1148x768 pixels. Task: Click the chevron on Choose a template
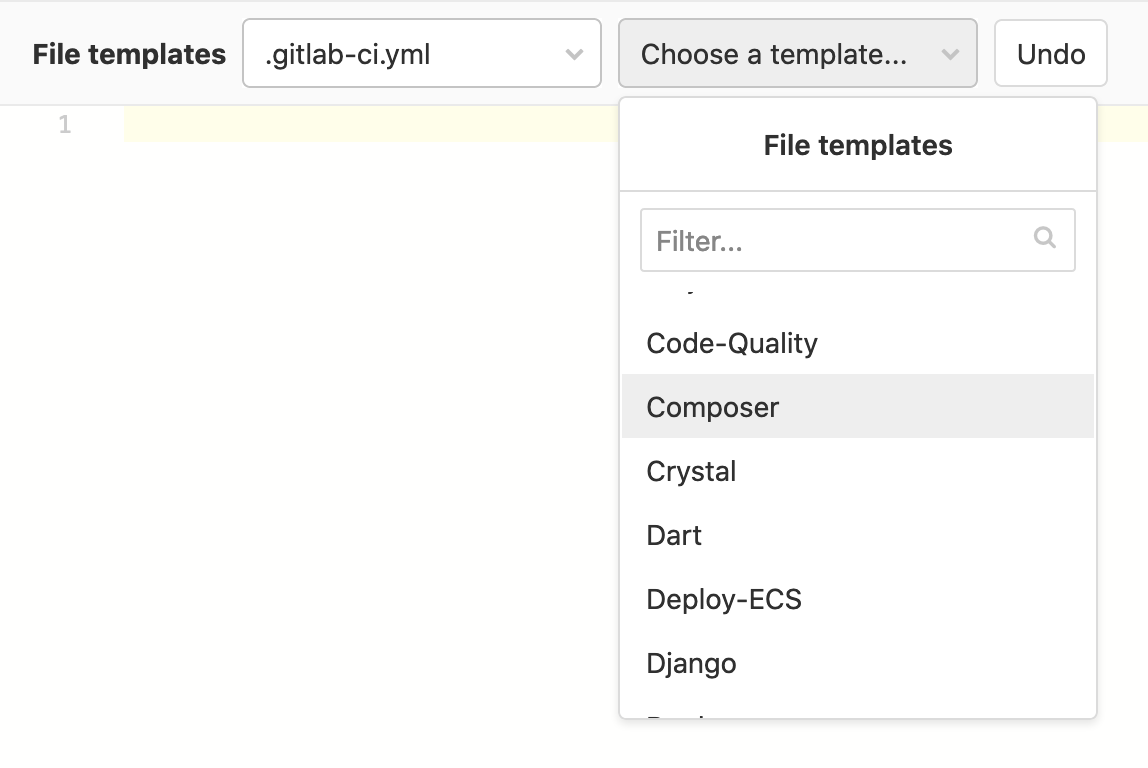[950, 54]
